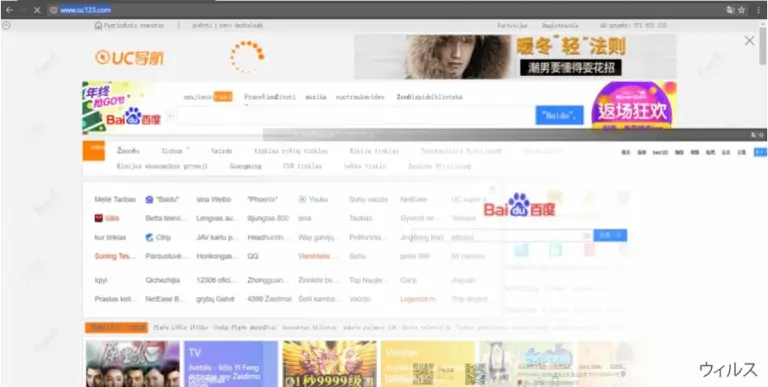This screenshot has width=768, height=387.
Task: Open the "CNR tinklas" link
Action: point(302,167)
